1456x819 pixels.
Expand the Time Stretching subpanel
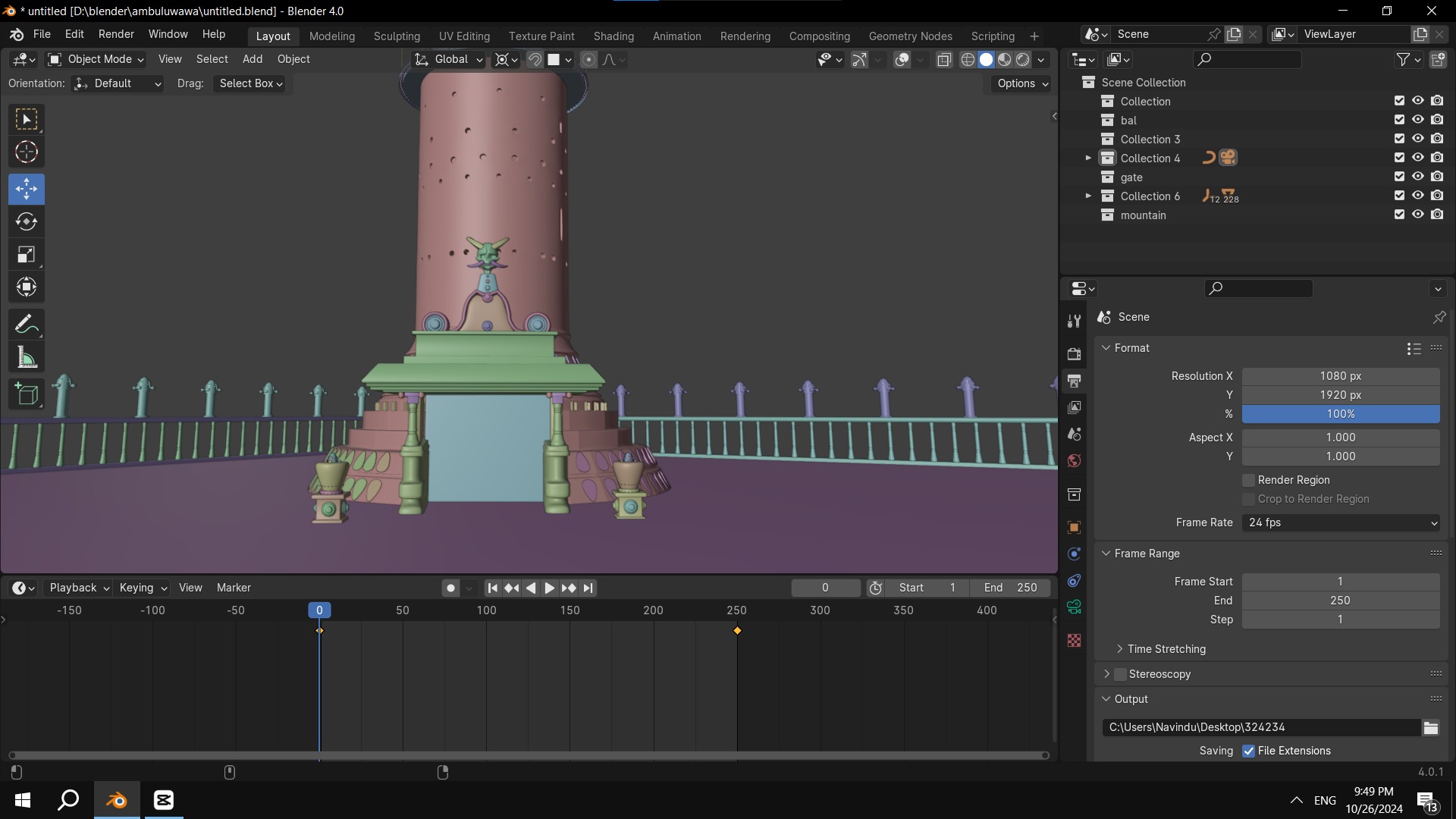(1120, 649)
